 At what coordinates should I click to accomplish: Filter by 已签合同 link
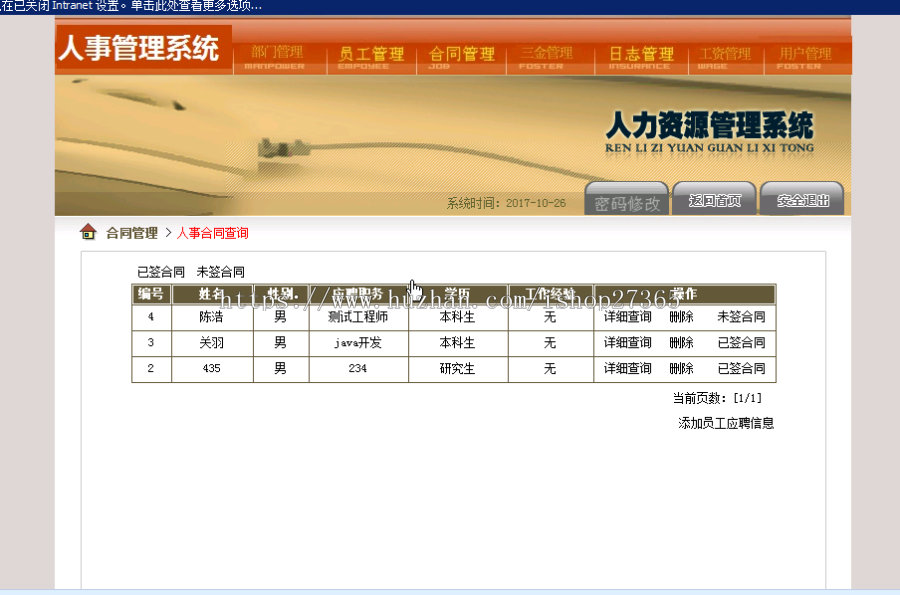tap(161, 272)
